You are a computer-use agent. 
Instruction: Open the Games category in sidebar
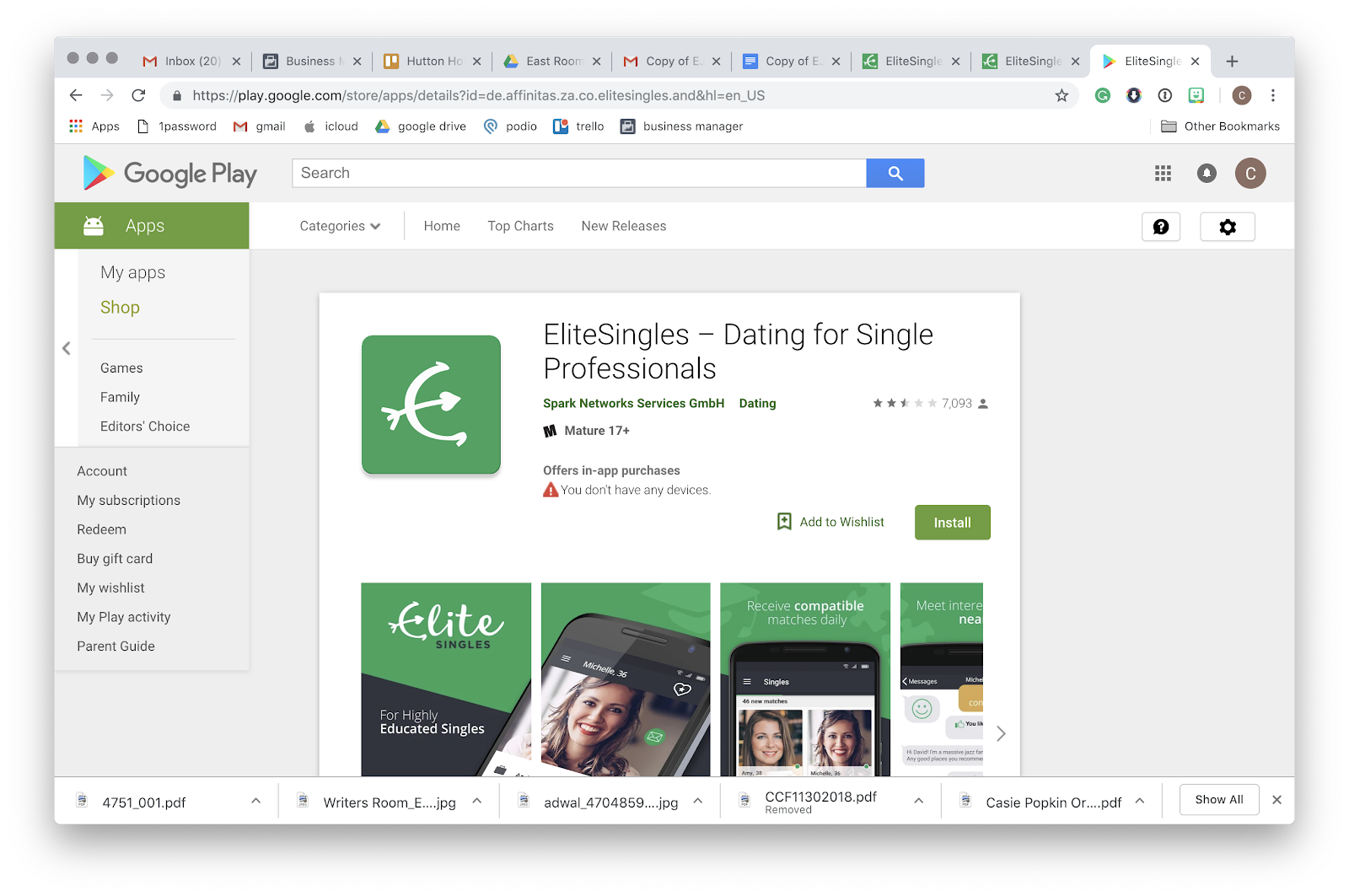pyautogui.click(x=121, y=368)
